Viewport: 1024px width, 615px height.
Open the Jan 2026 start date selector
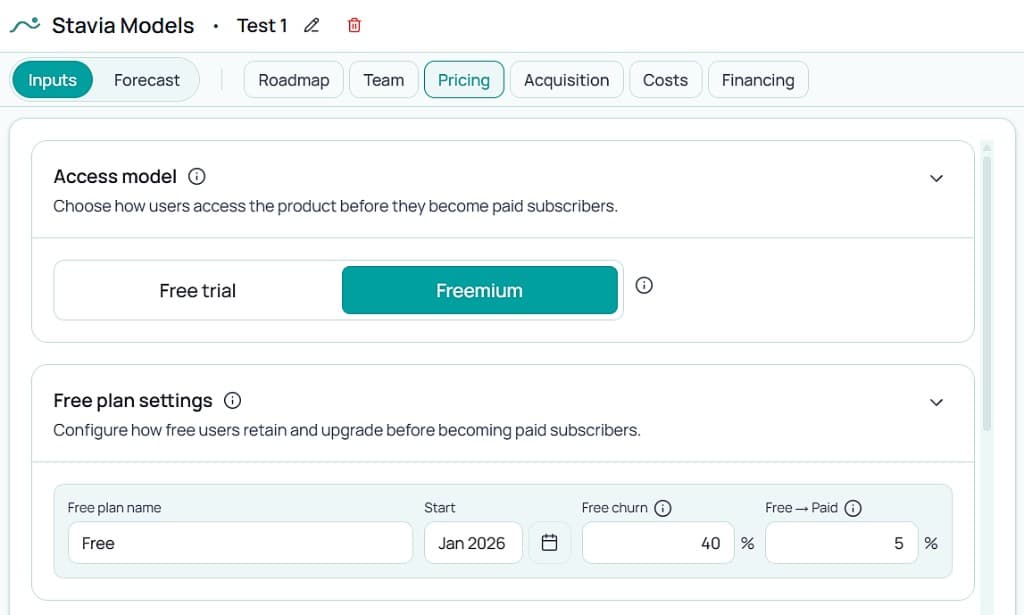[x=473, y=542]
